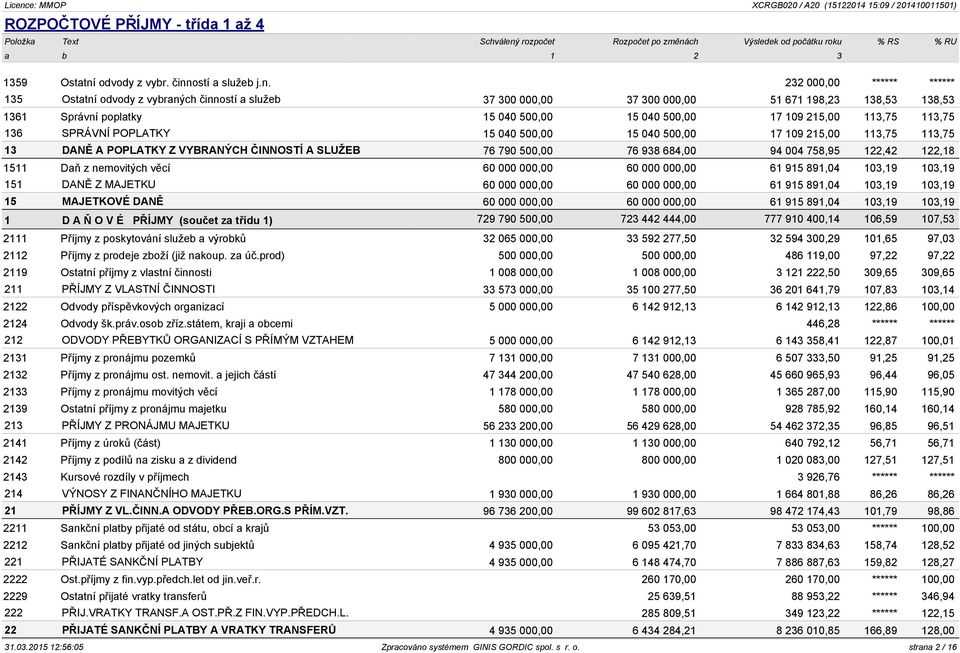Click PŘÍJMY Z PRONÁJMU MAJETKU label

pos(146,425)
